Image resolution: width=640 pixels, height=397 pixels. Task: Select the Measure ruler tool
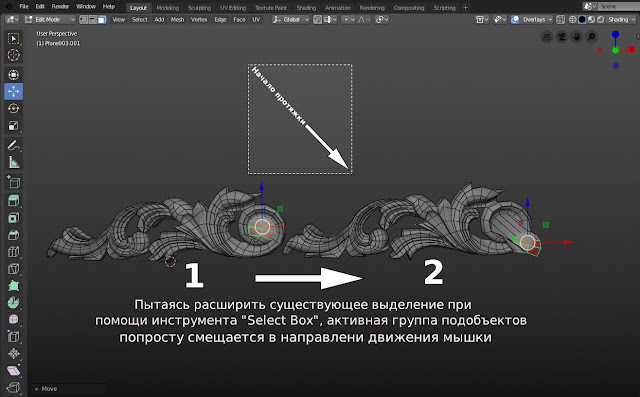[x=13, y=162]
